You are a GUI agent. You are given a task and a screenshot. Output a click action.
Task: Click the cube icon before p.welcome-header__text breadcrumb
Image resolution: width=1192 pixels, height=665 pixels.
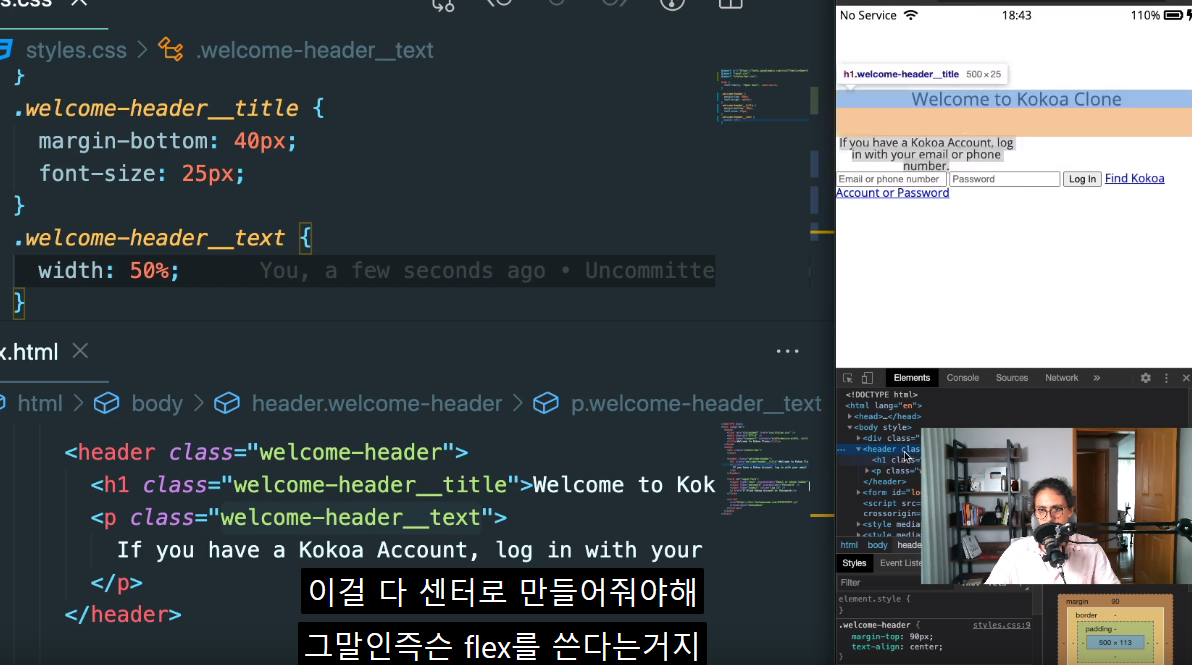pos(546,403)
